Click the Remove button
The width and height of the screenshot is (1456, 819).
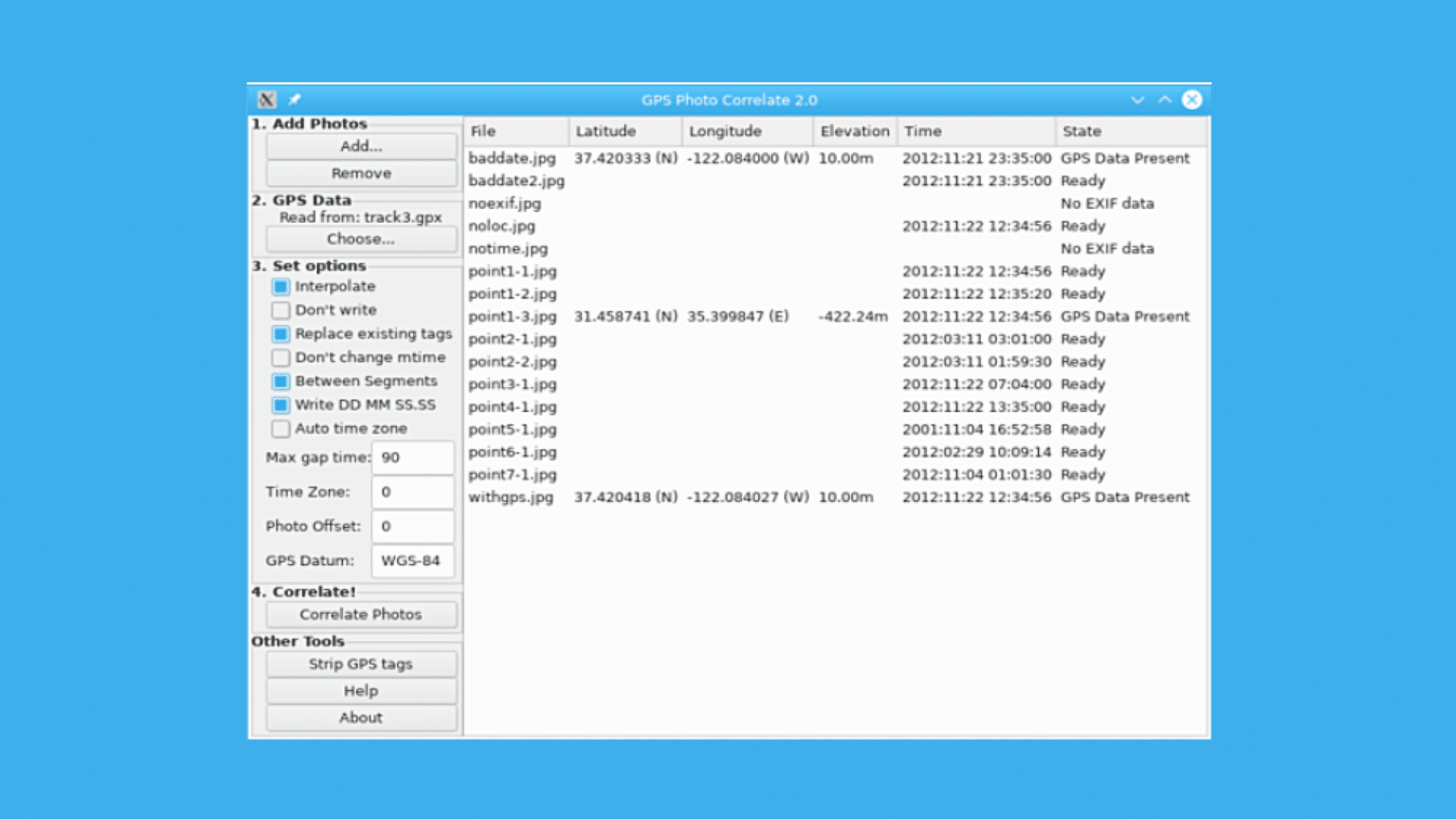click(x=361, y=173)
